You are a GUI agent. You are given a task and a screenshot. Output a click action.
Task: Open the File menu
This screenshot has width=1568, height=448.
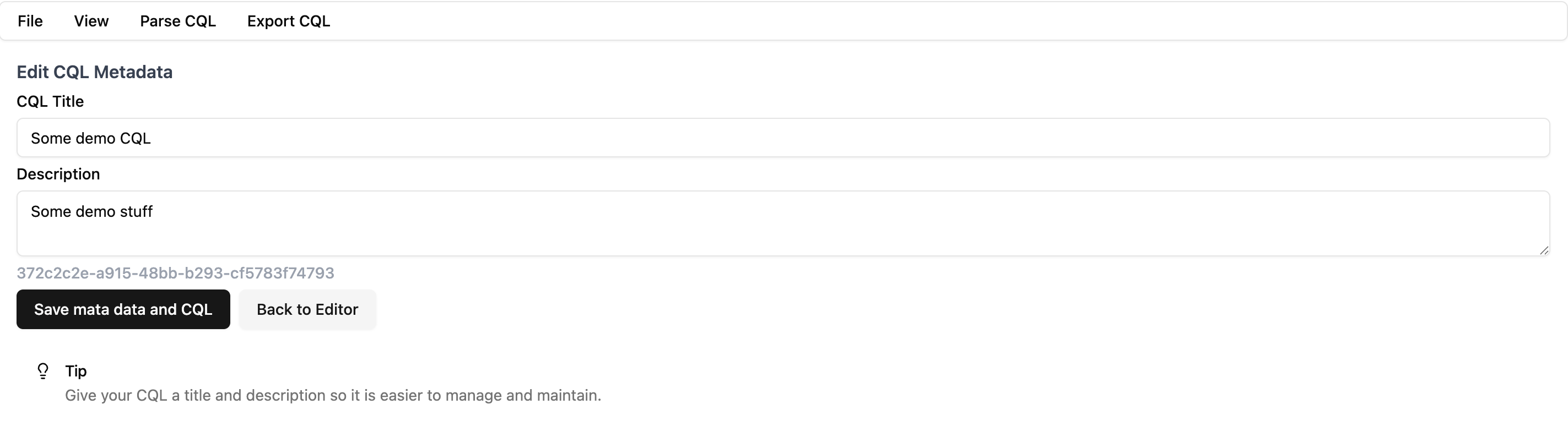click(x=29, y=21)
